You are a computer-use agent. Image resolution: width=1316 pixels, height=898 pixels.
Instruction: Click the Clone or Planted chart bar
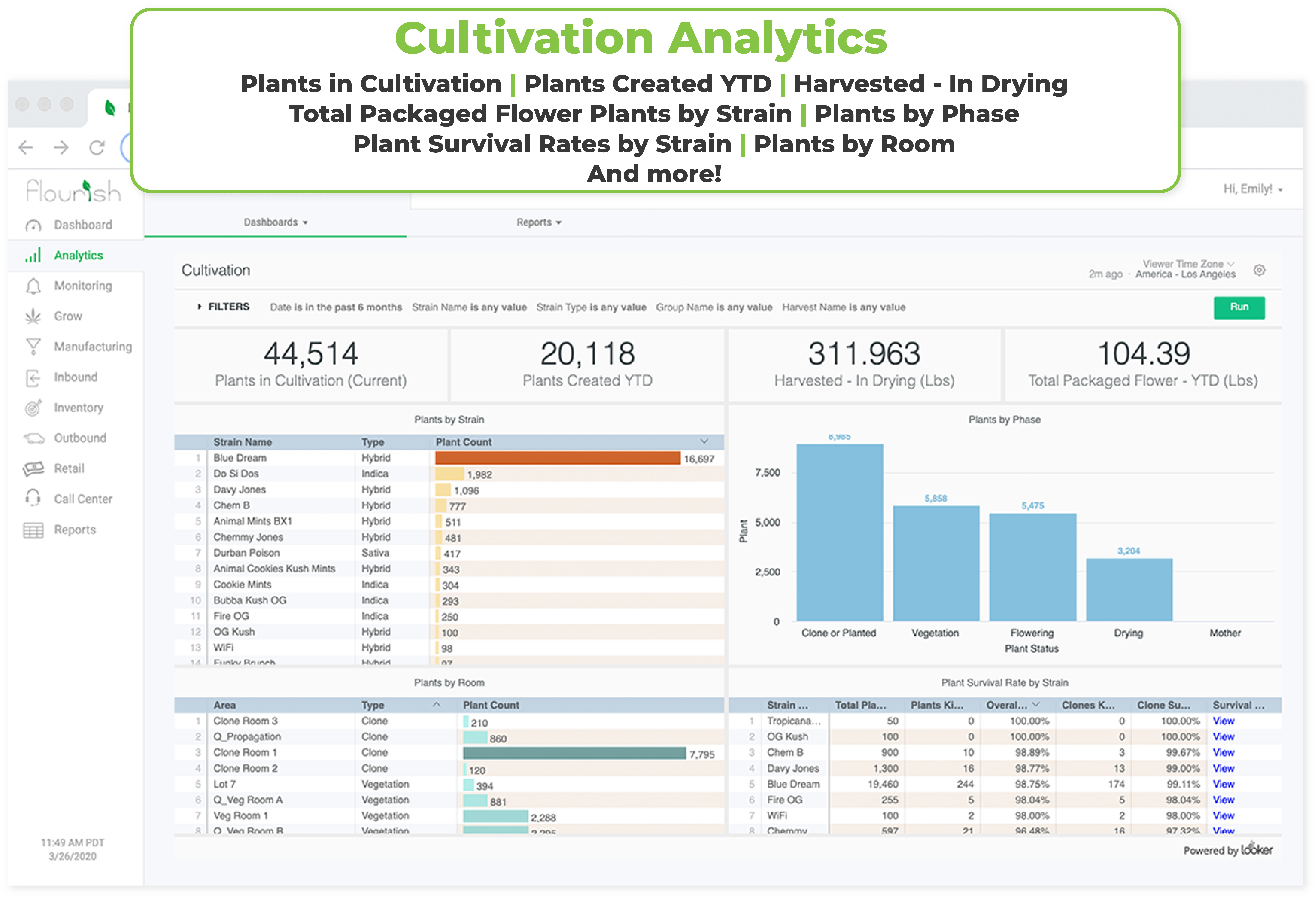pyautogui.click(x=840, y=533)
